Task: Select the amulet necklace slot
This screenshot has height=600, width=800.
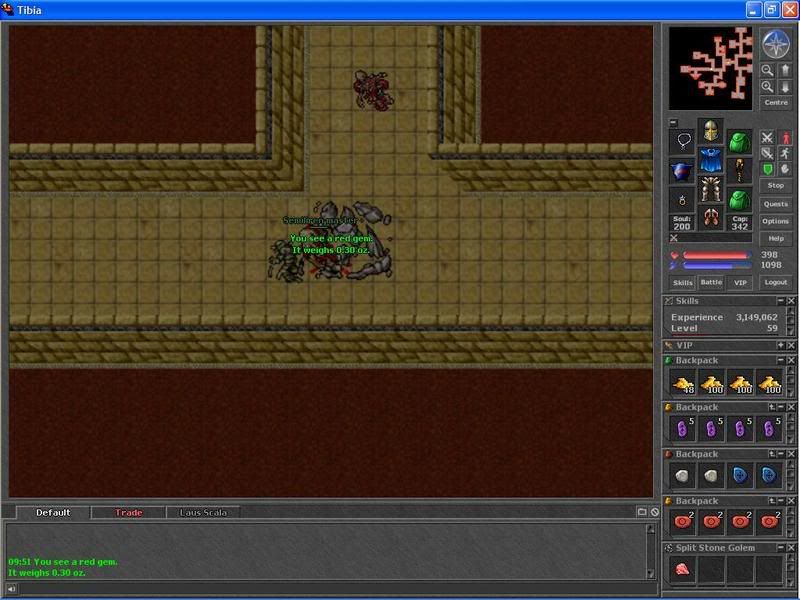Action: [682, 141]
